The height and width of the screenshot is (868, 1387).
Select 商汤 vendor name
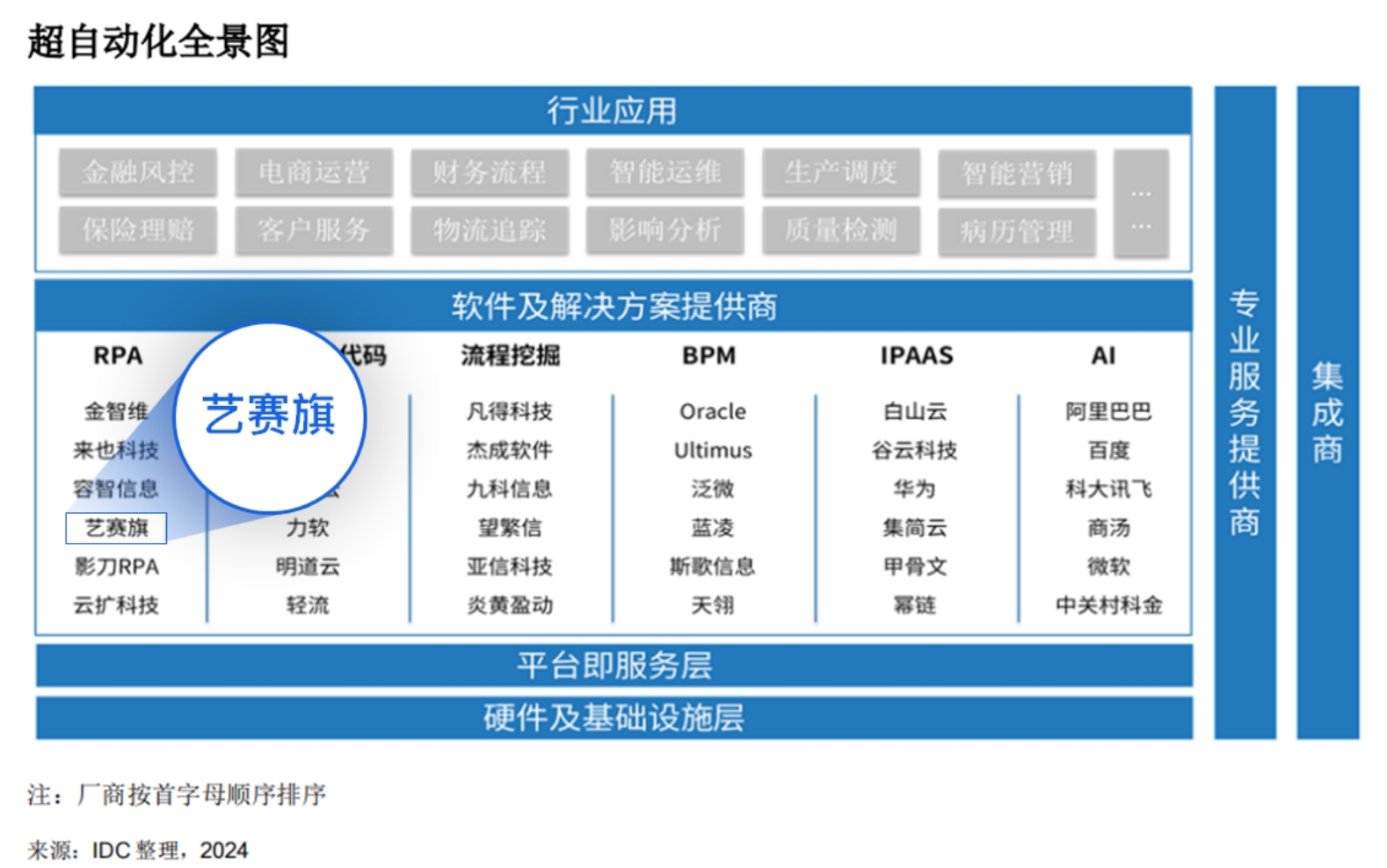coord(1108,528)
